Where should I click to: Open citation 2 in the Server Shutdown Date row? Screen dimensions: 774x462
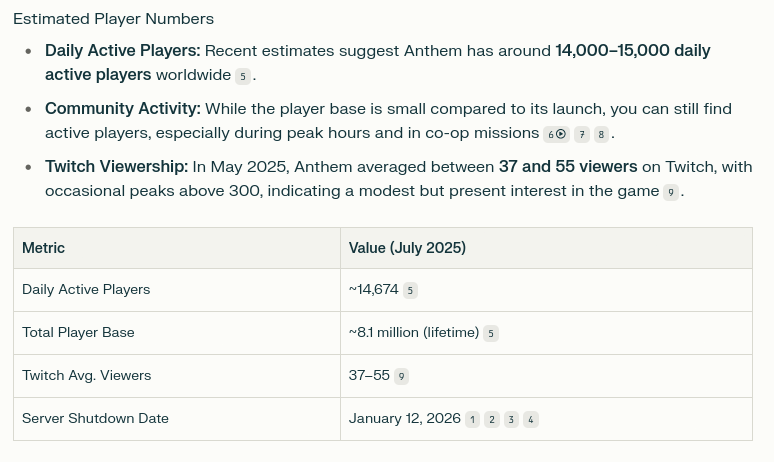(492, 420)
